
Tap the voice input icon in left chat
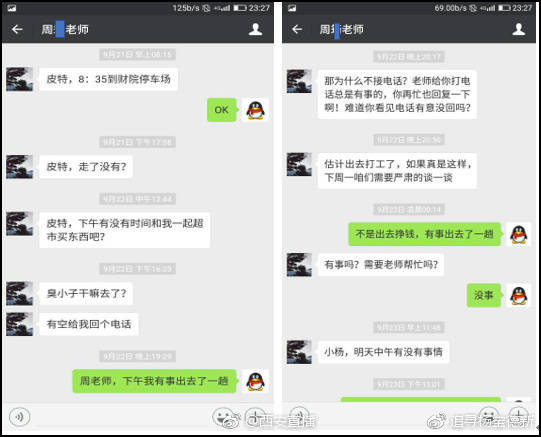coord(20,417)
